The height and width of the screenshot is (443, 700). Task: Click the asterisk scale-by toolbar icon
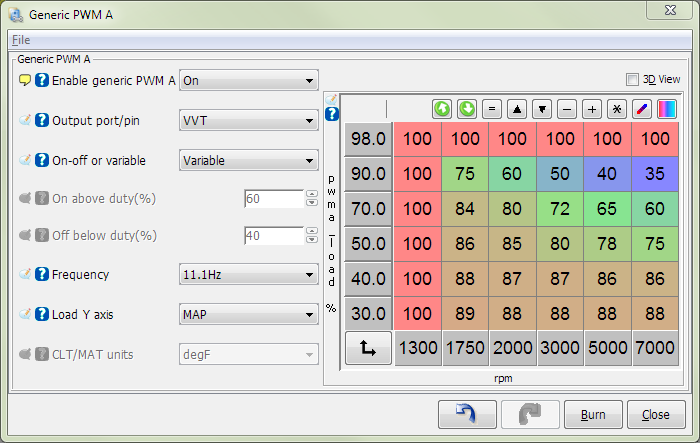pos(617,108)
